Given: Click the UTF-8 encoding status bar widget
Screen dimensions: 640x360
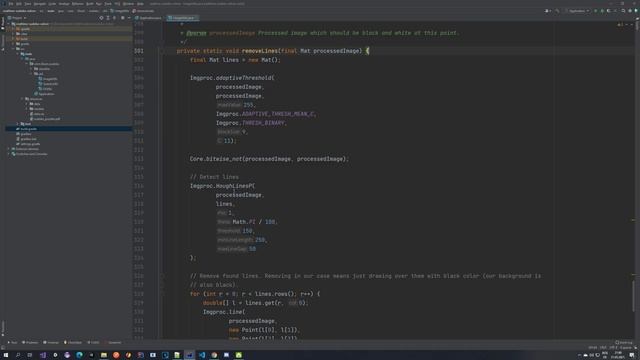Looking at the screenshot, I should tap(613, 347).
